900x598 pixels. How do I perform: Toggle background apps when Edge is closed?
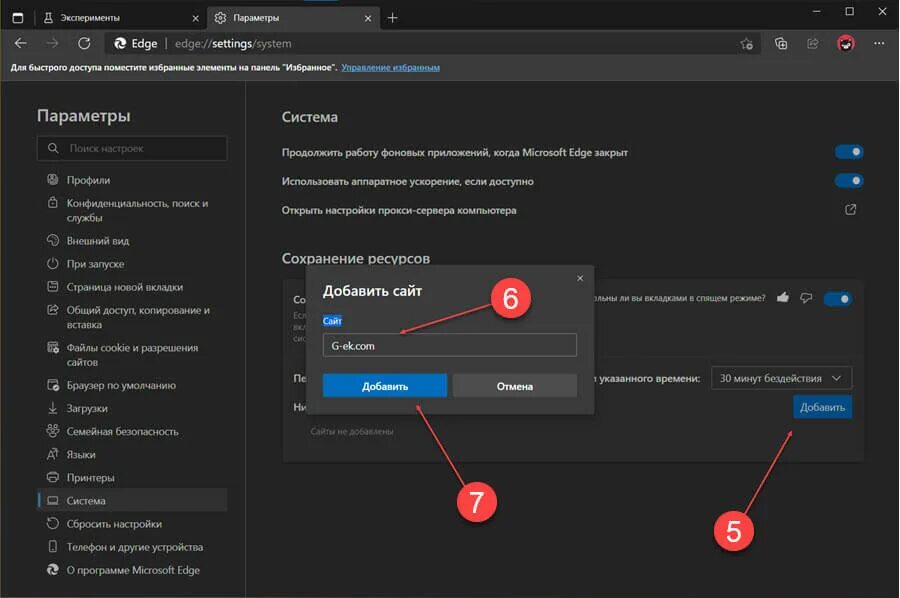(849, 152)
